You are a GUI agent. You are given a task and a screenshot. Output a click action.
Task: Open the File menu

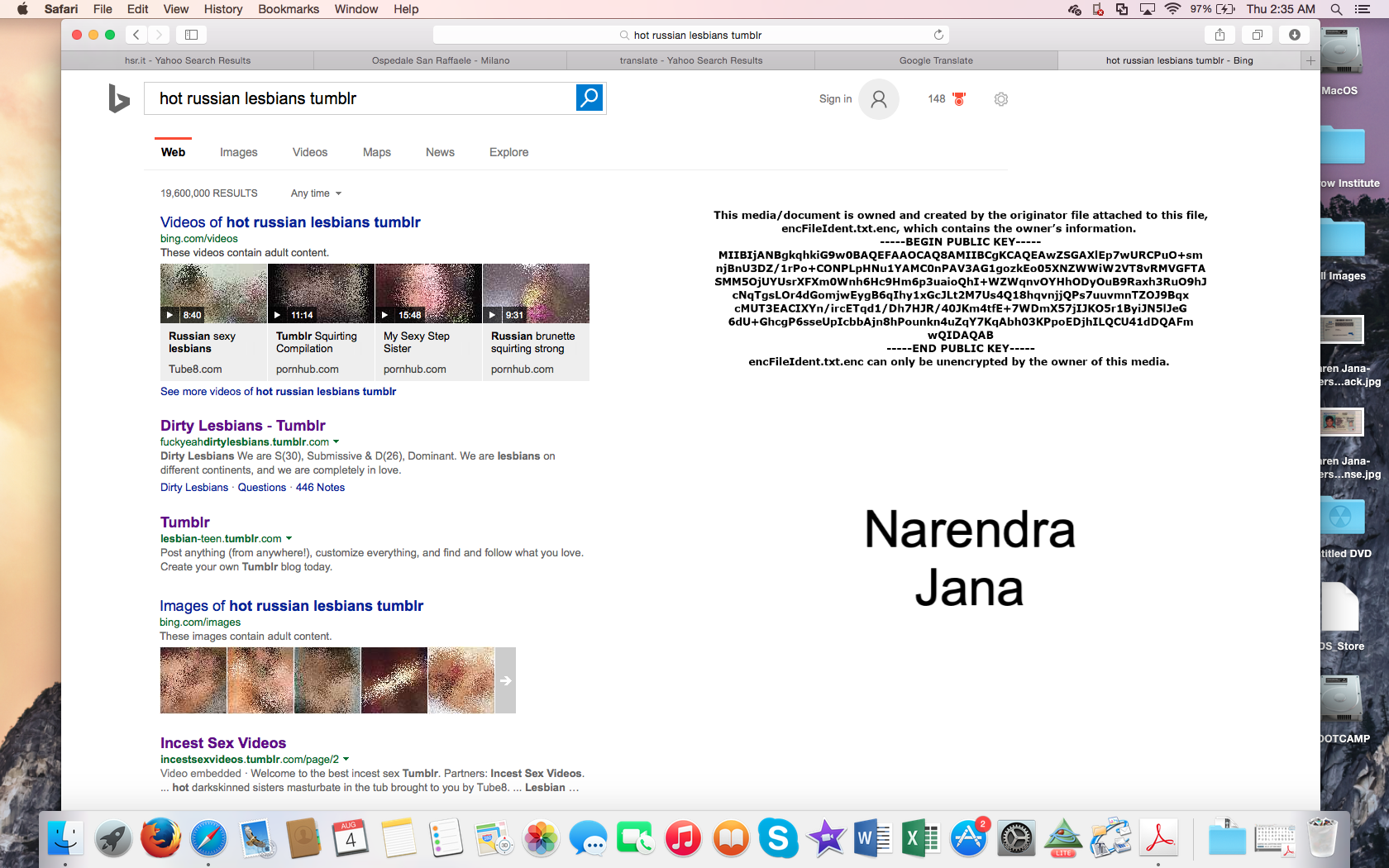(x=103, y=9)
